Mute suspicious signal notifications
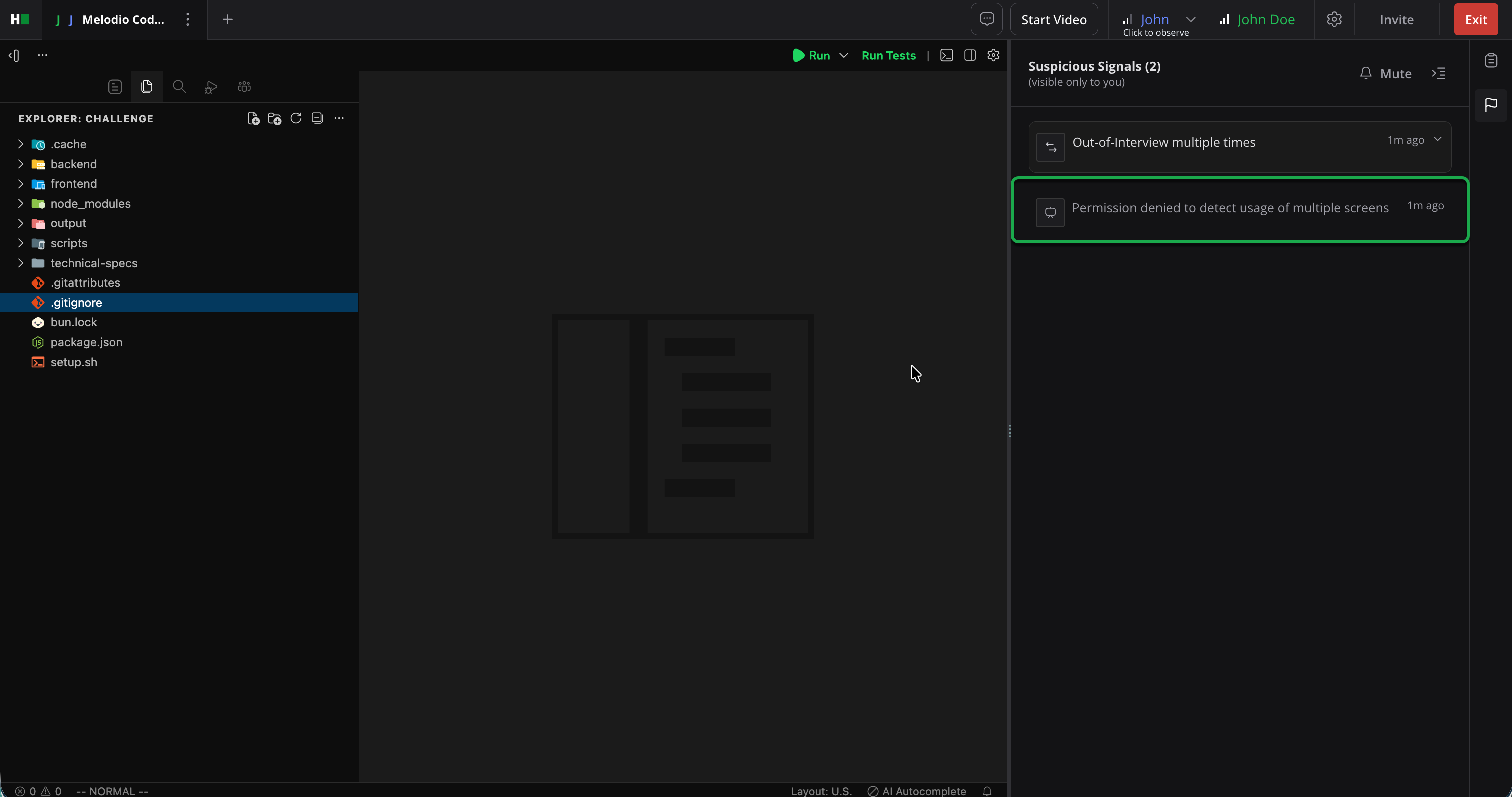The image size is (1512, 797). coord(1386,74)
